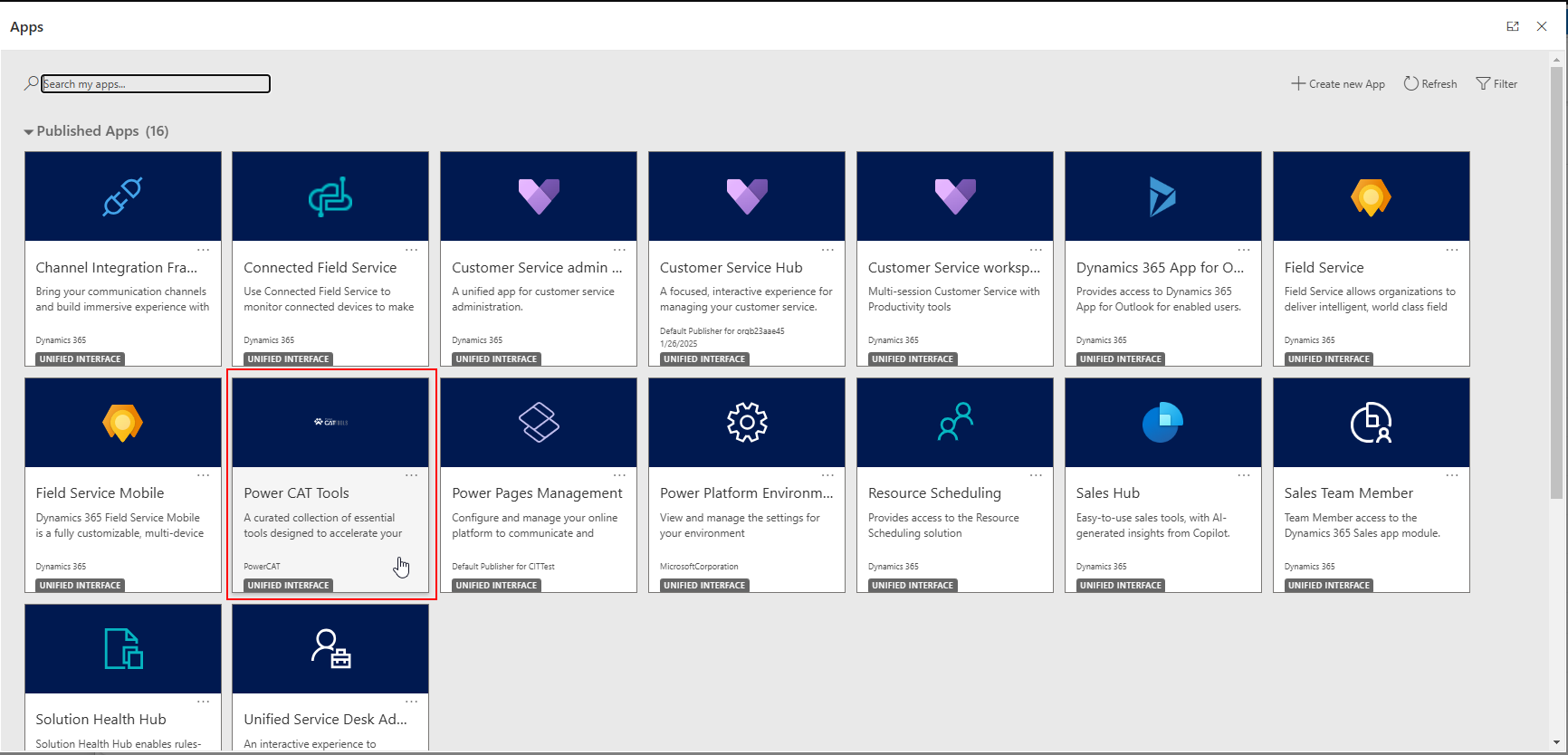This screenshot has height=755, width=1568.
Task: Open the Connected Field Service app icon
Action: point(330,197)
